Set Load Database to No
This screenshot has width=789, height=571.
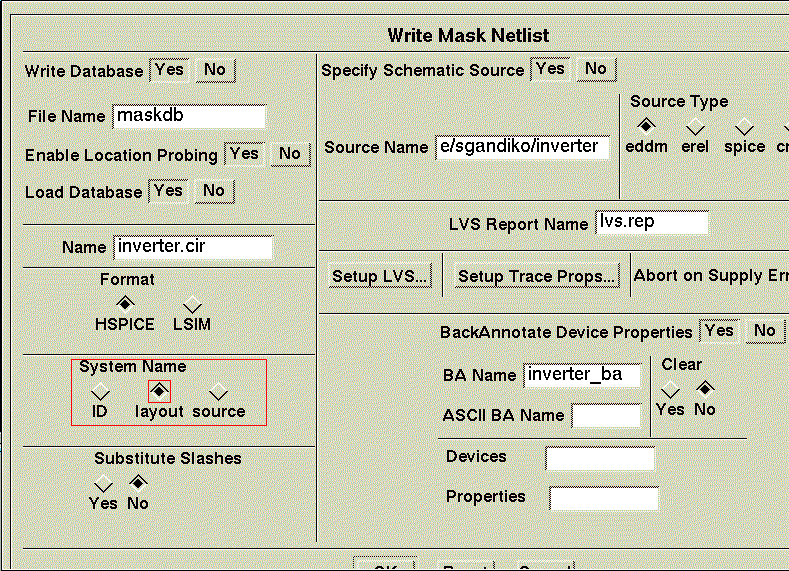pos(214,191)
